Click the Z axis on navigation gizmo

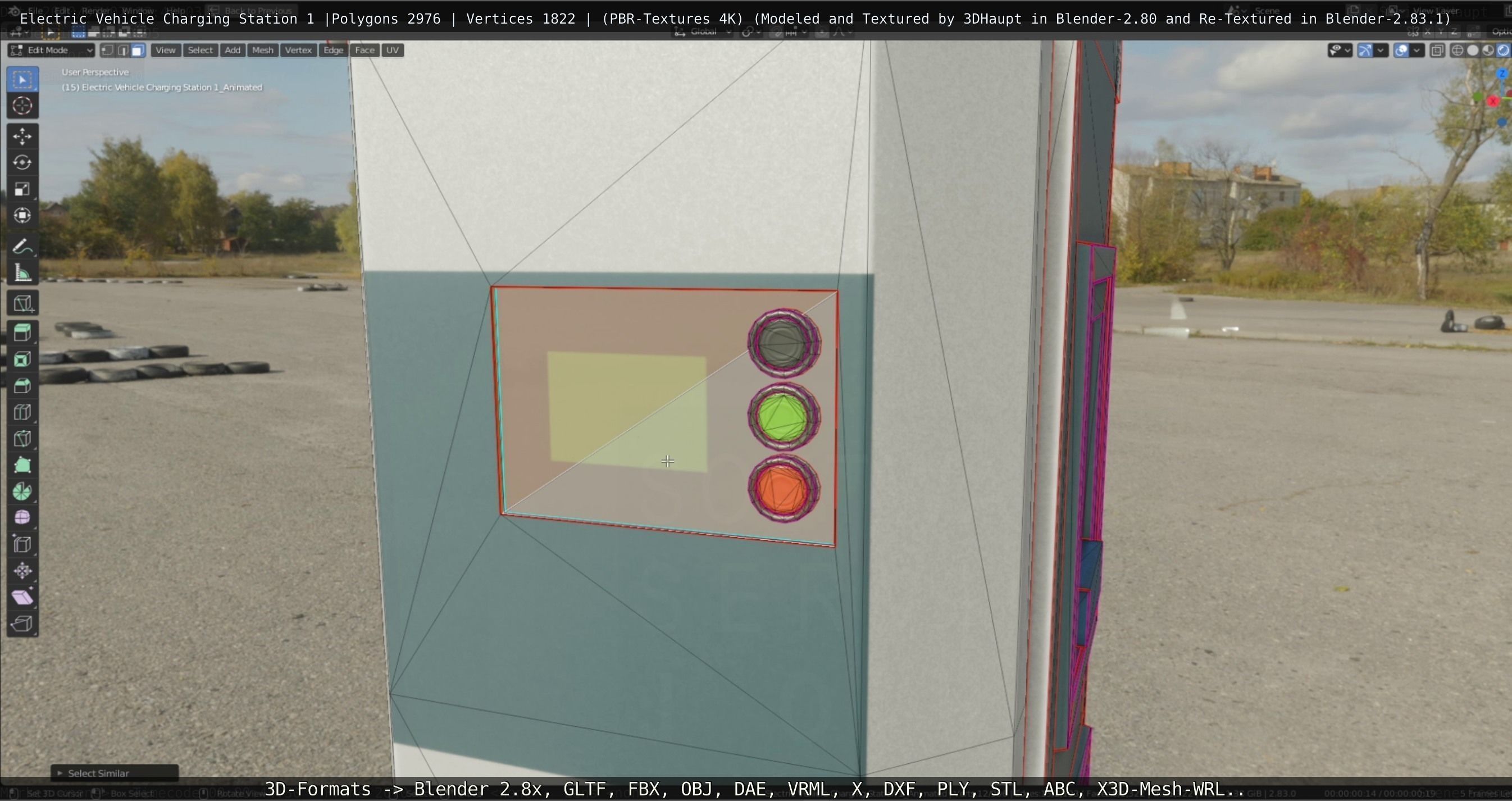(1503, 75)
